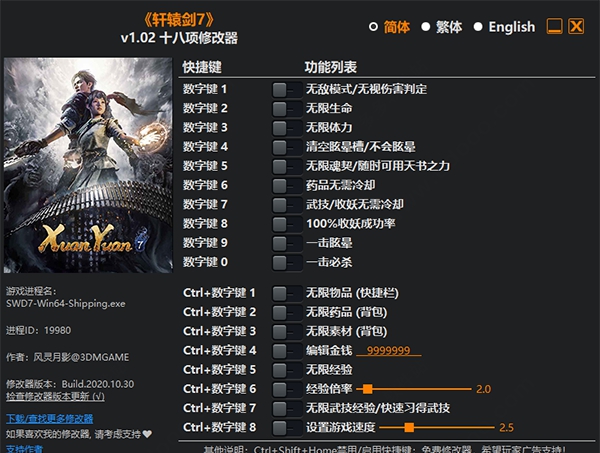Click process name SWD7-Win64-Shipping.exe
The height and width of the screenshot is (453, 600).
click(66, 304)
